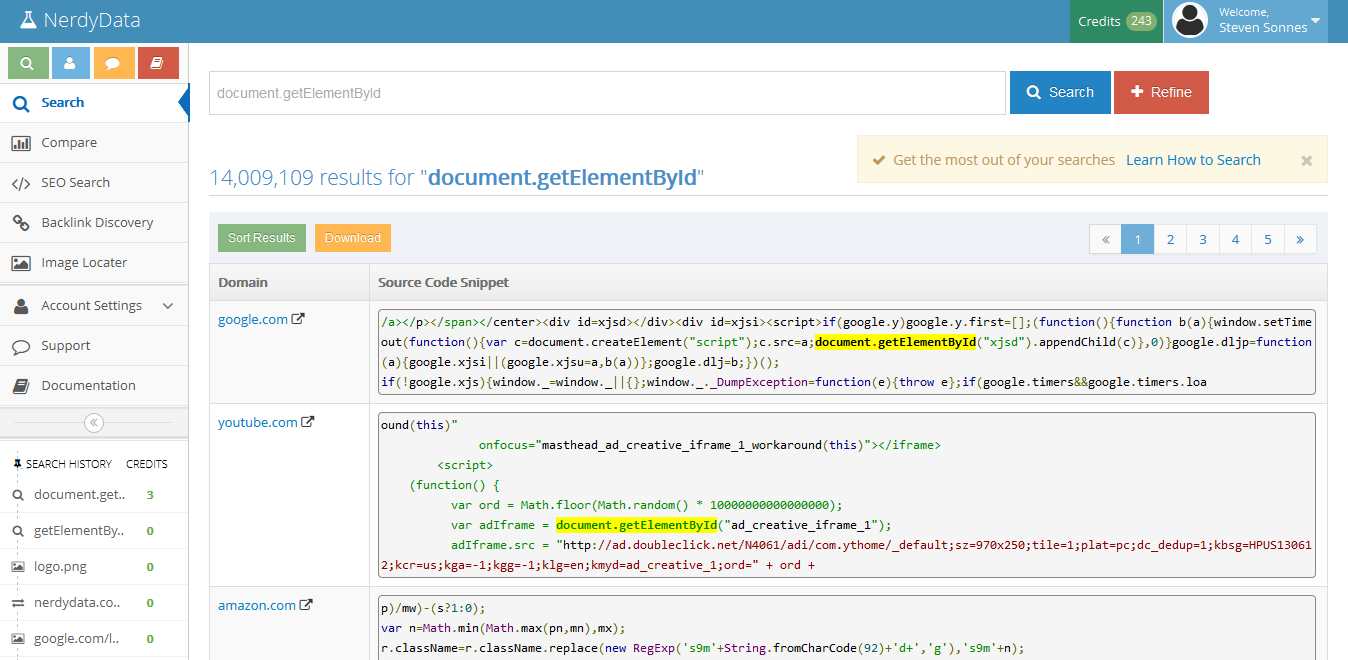Click the user avatar picture
The image size is (1348, 660).
pyautogui.click(x=1190, y=21)
